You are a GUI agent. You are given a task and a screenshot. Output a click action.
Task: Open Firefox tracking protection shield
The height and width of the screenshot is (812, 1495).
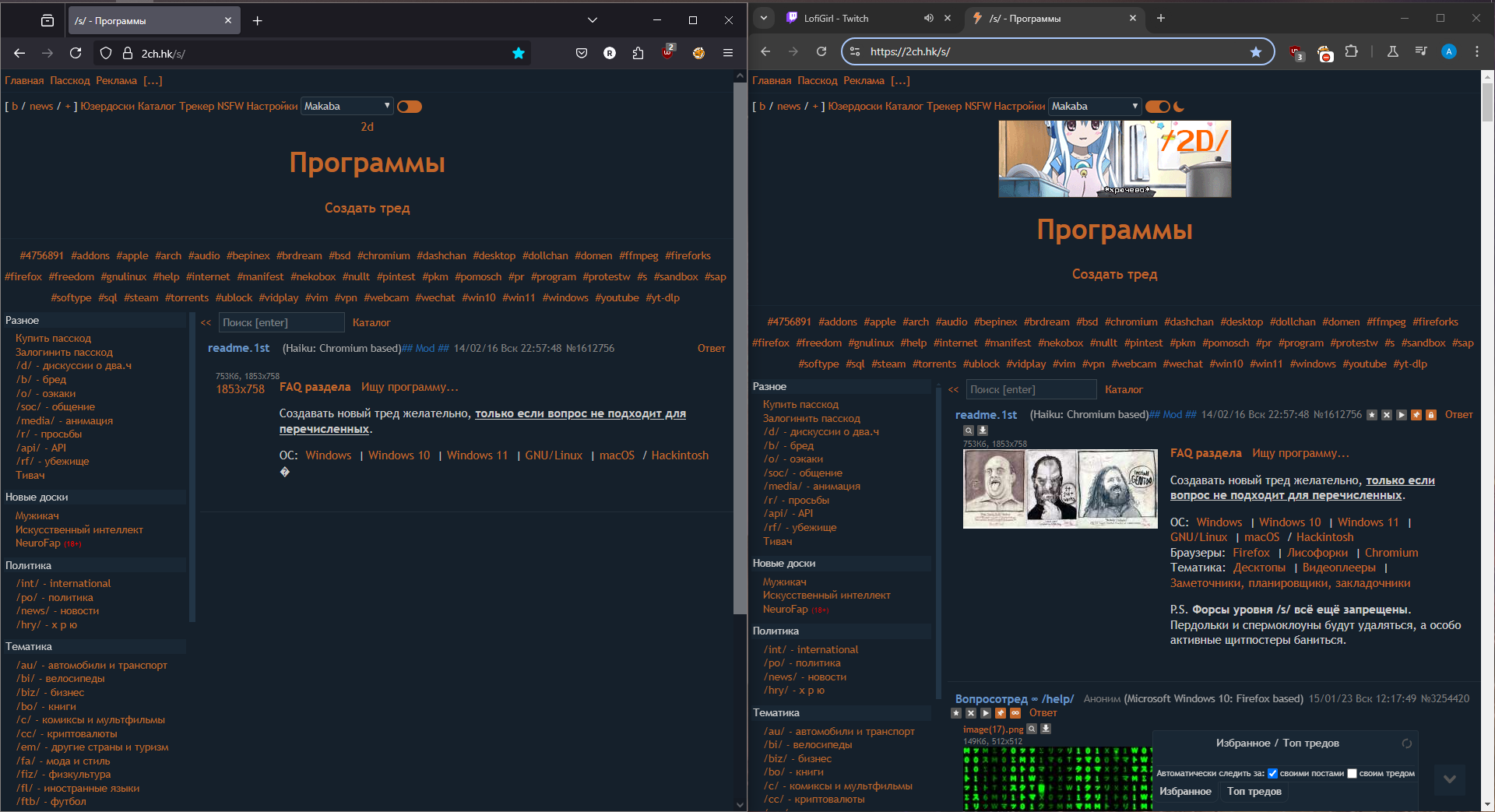(x=107, y=53)
